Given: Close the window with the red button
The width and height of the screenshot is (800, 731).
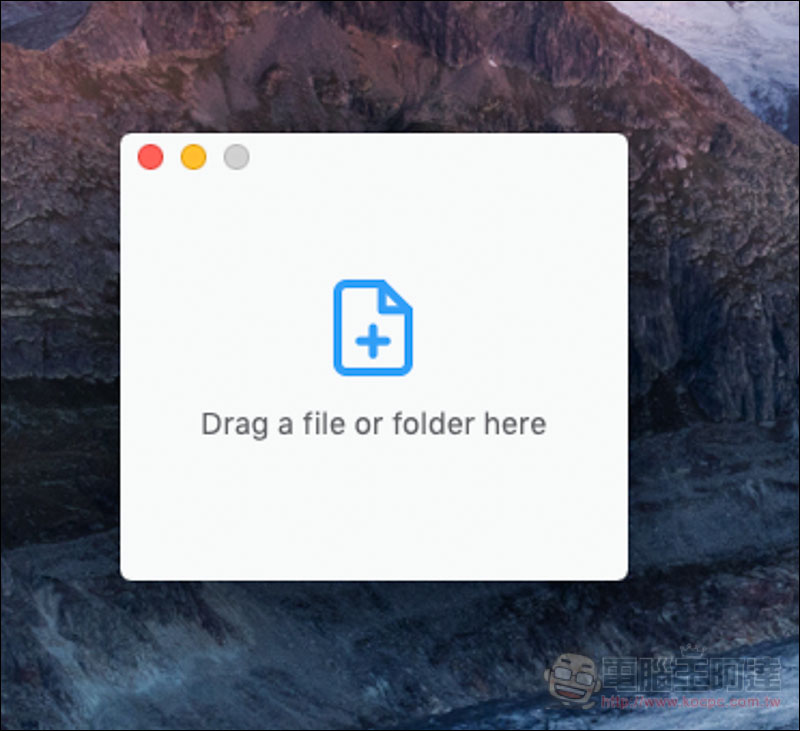Looking at the screenshot, I should point(150,157).
